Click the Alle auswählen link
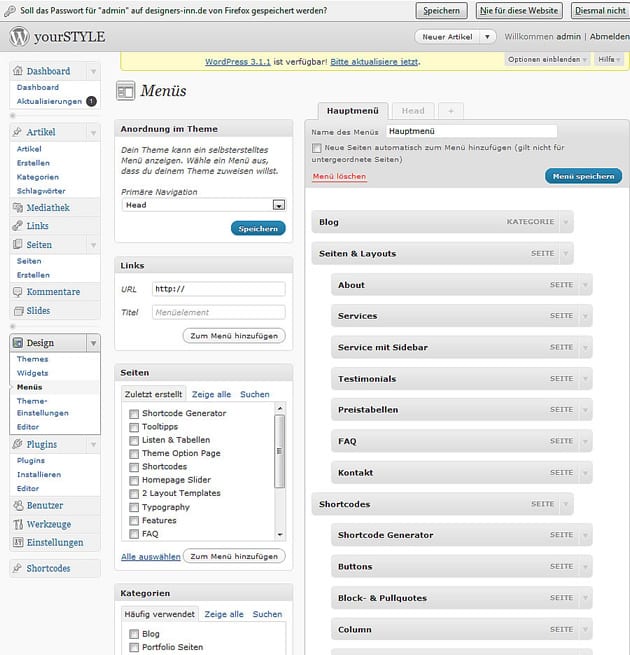 click(x=151, y=556)
